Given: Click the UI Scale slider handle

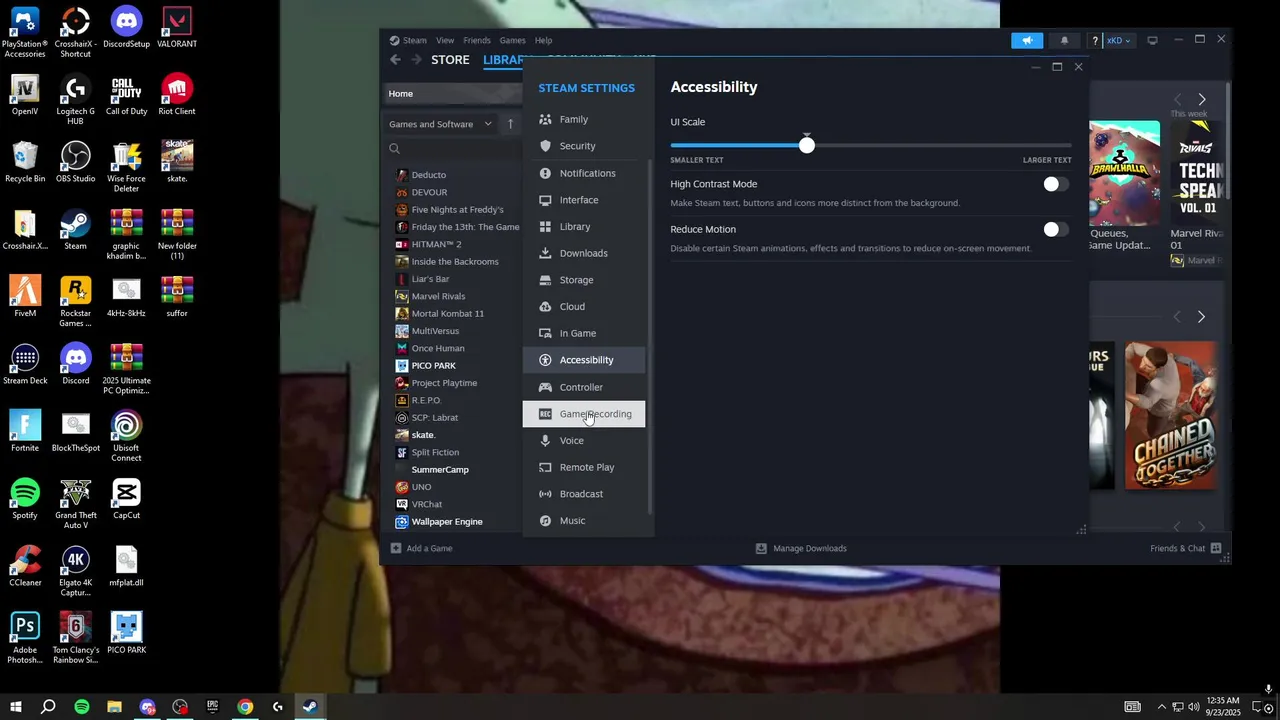Looking at the screenshot, I should [x=807, y=145].
